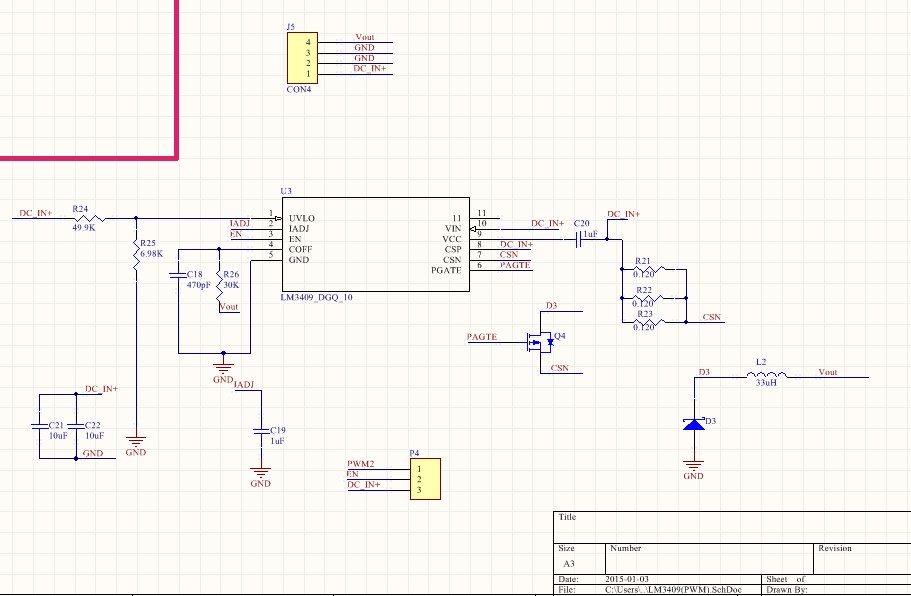
Task: Select the CSN net label right of R23
Action: (712, 317)
